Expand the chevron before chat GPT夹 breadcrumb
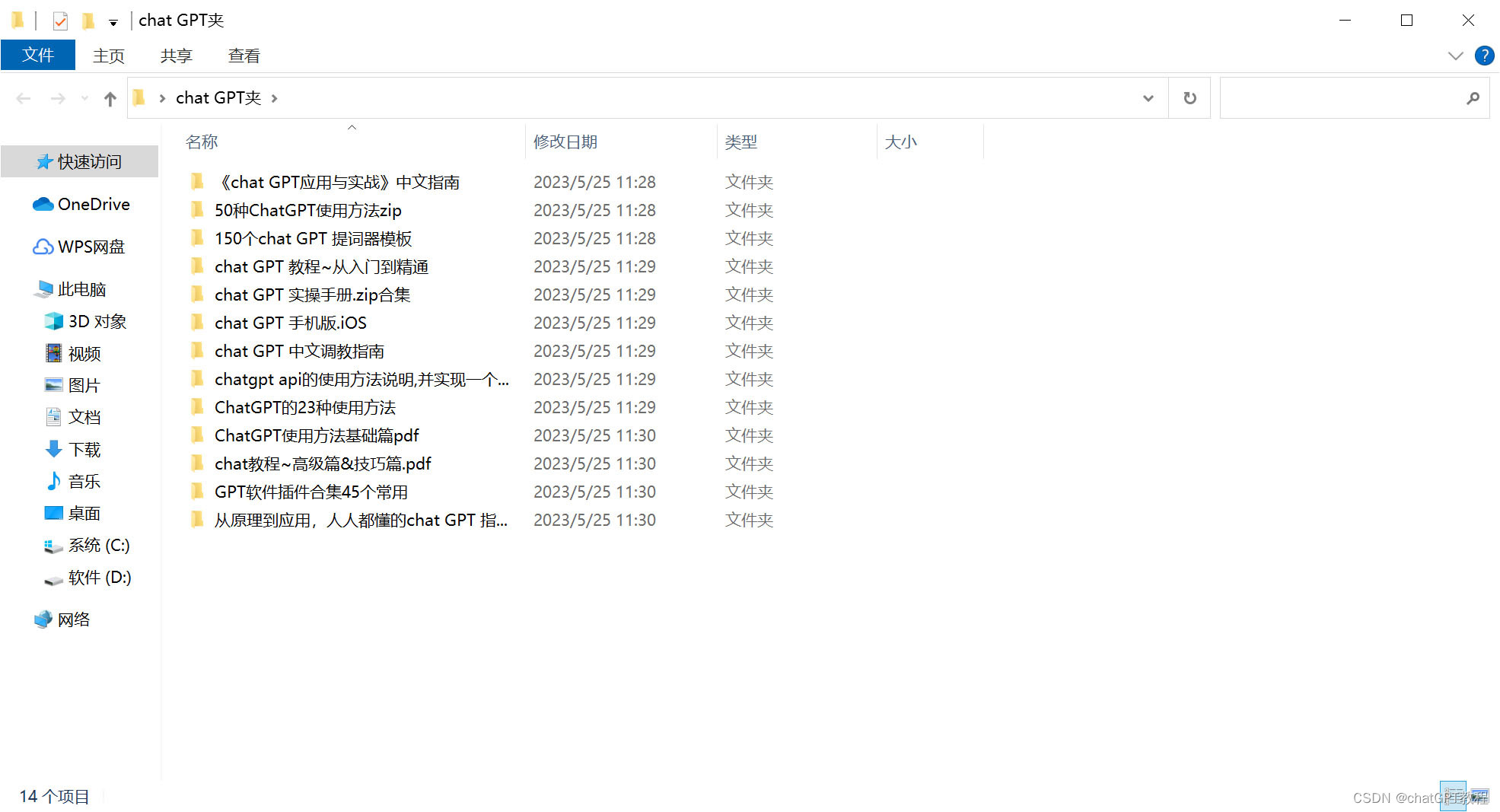 click(x=162, y=98)
